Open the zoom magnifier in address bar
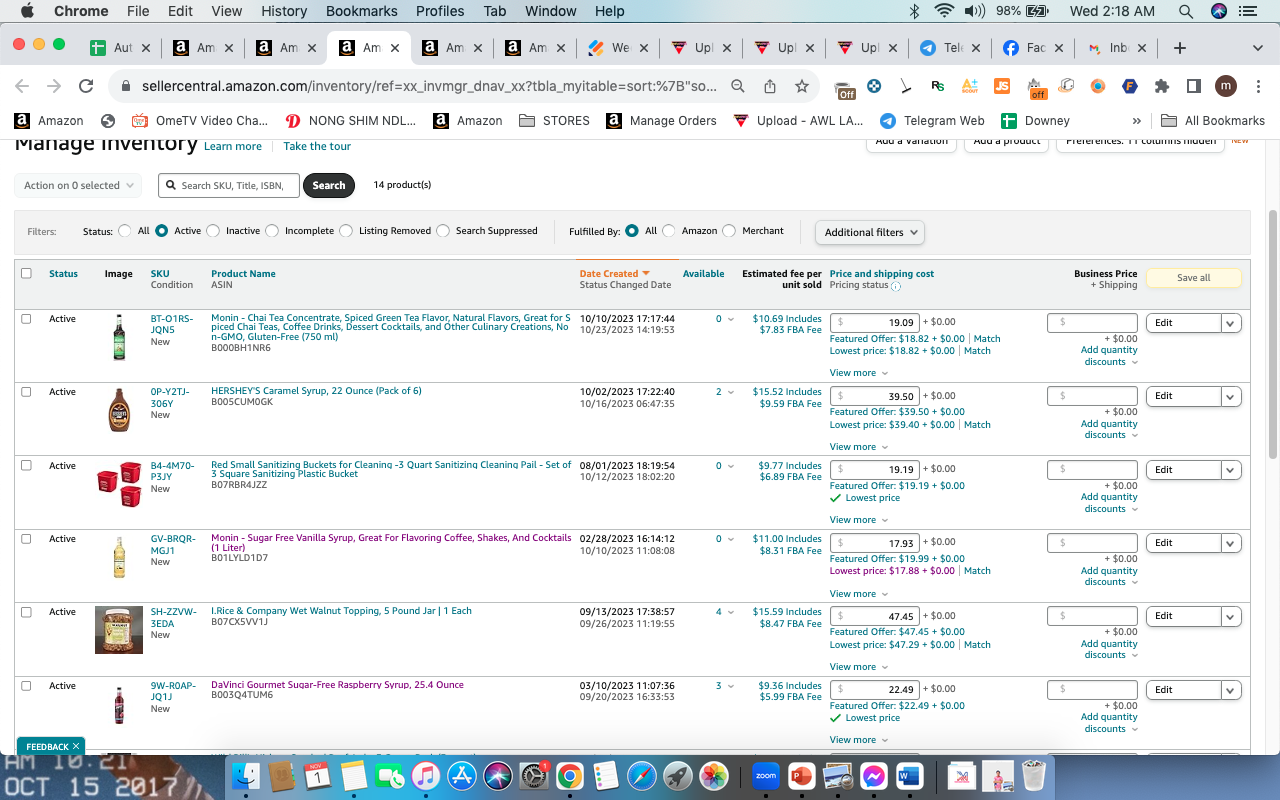This screenshot has width=1280, height=800. click(738, 86)
